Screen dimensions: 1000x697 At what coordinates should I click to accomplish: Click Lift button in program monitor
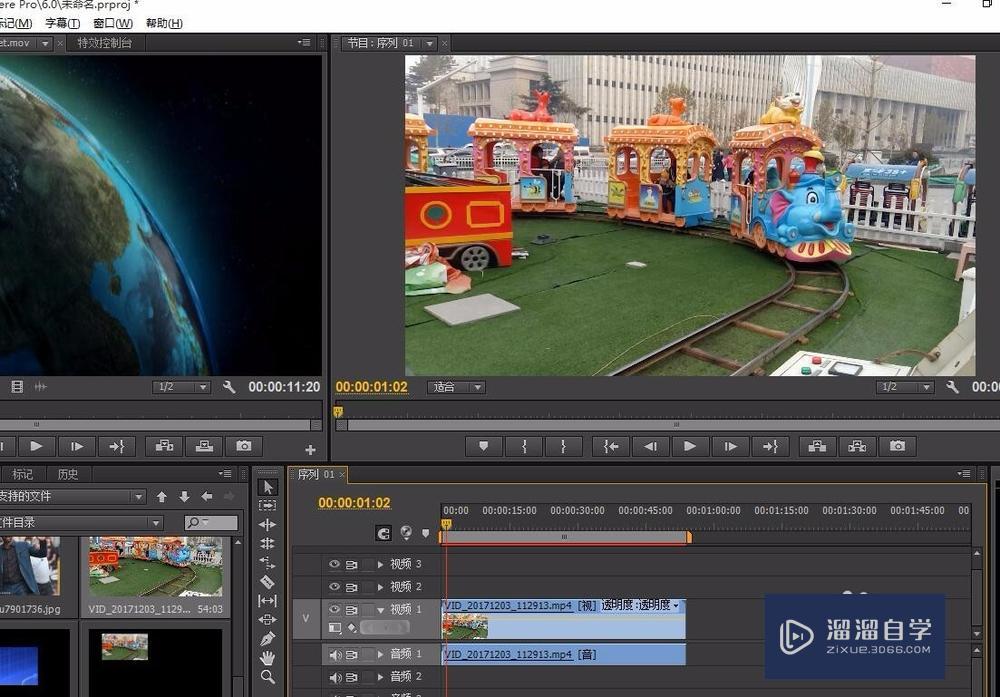click(818, 446)
